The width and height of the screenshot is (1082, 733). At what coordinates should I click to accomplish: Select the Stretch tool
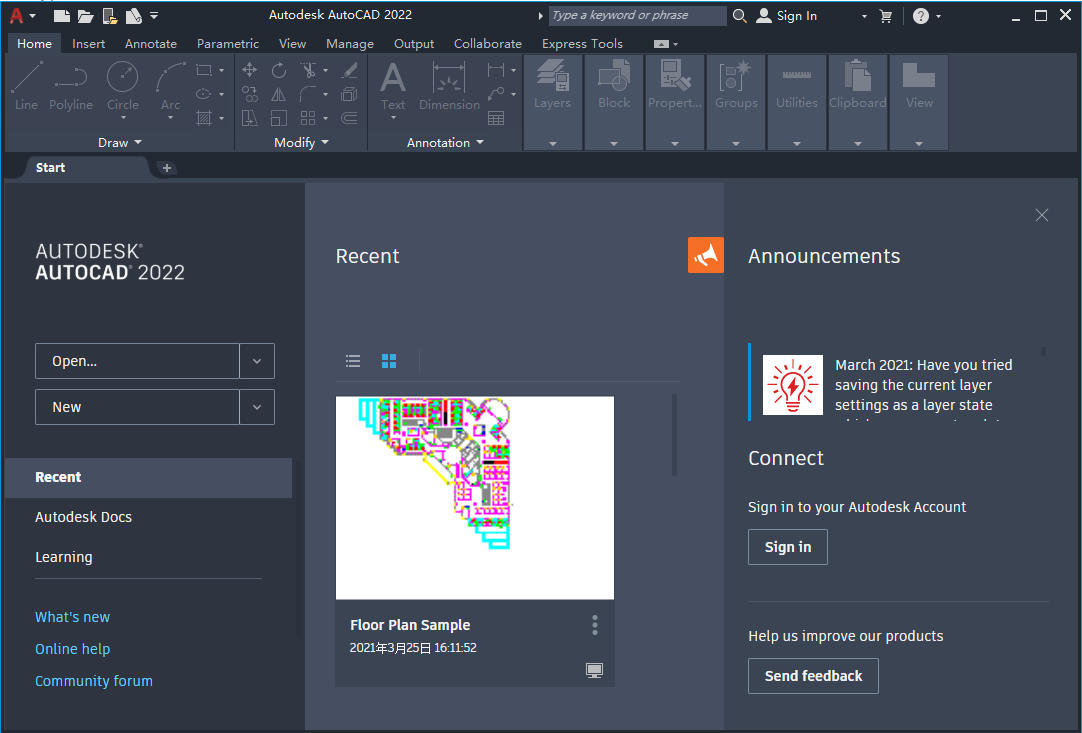tap(250, 118)
